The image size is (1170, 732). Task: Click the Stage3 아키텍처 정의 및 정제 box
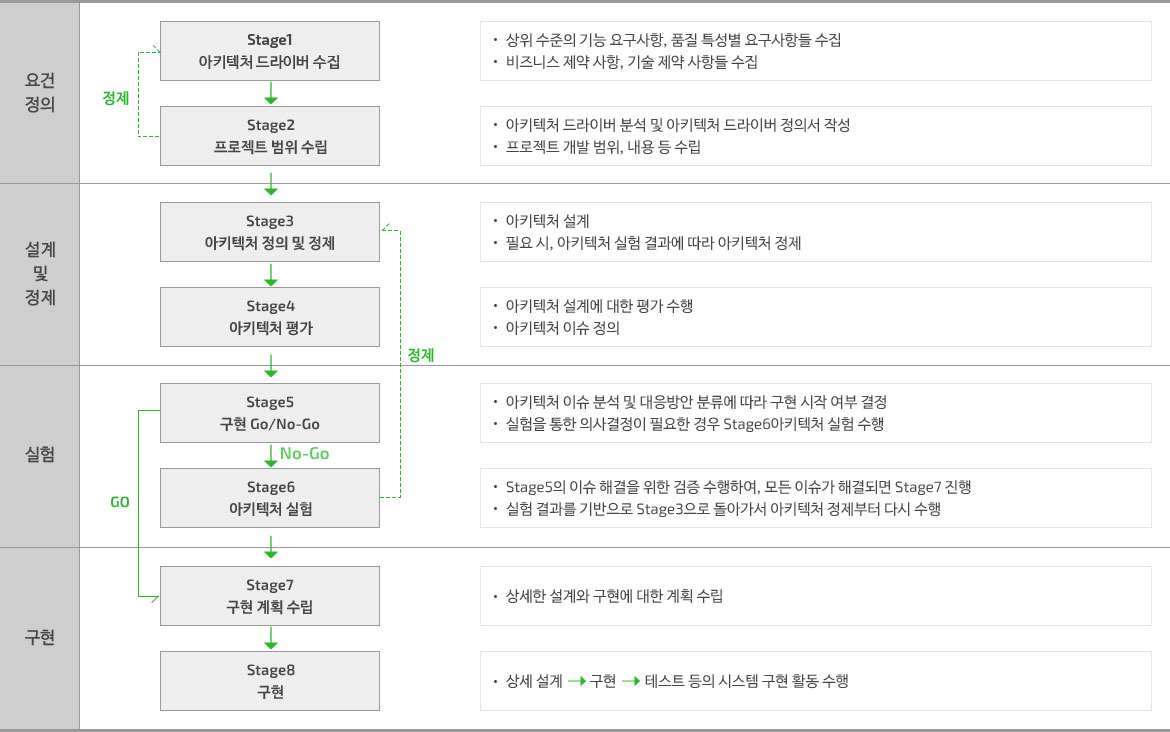(269, 232)
